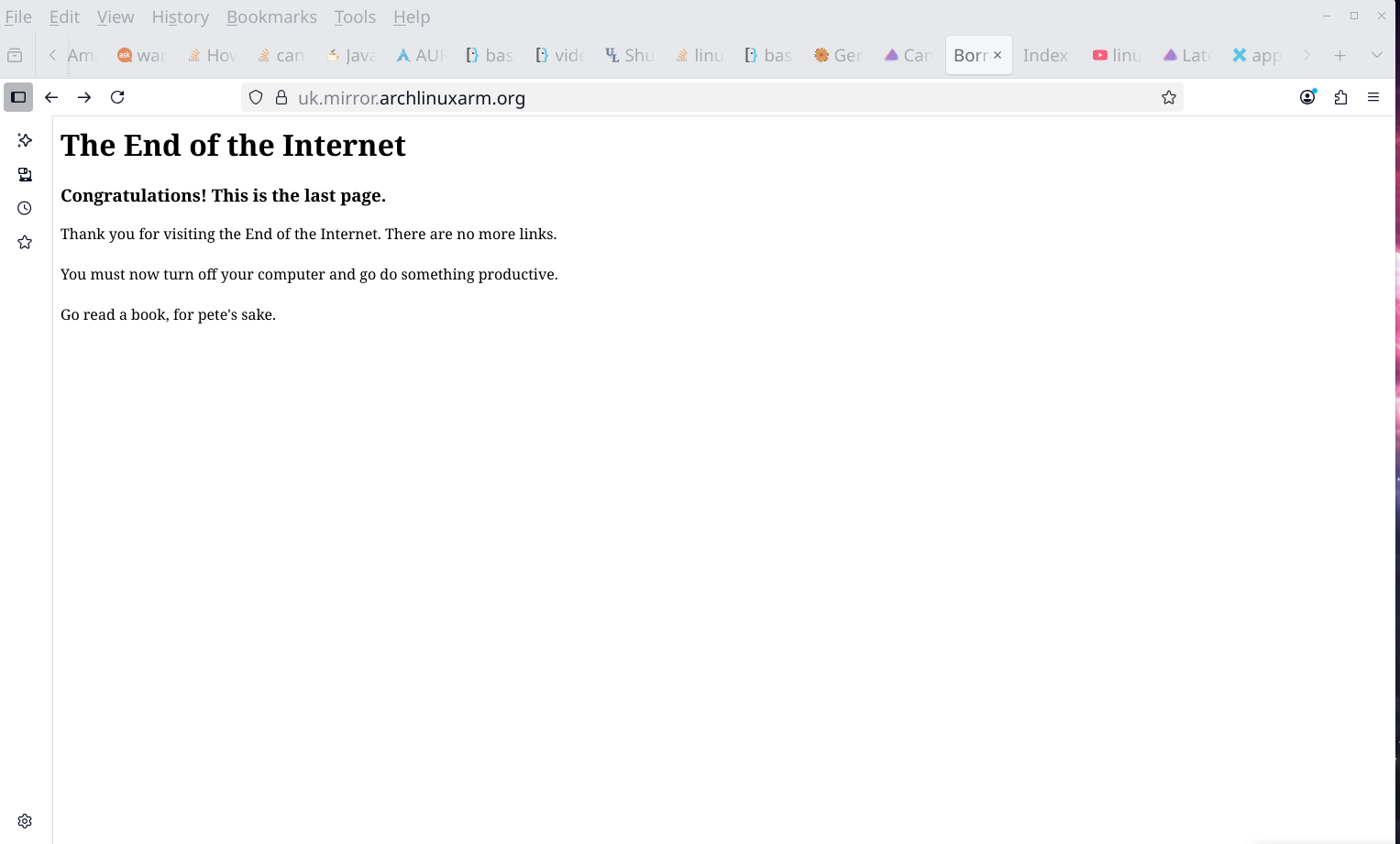The width and height of the screenshot is (1400, 844).
Task: Open the Tools menu
Action: (355, 16)
